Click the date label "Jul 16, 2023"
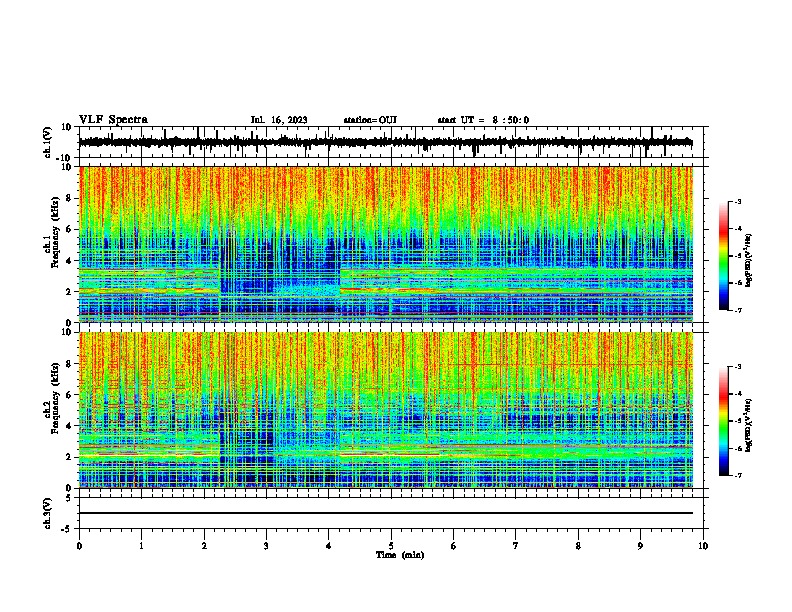 [279, 120]
